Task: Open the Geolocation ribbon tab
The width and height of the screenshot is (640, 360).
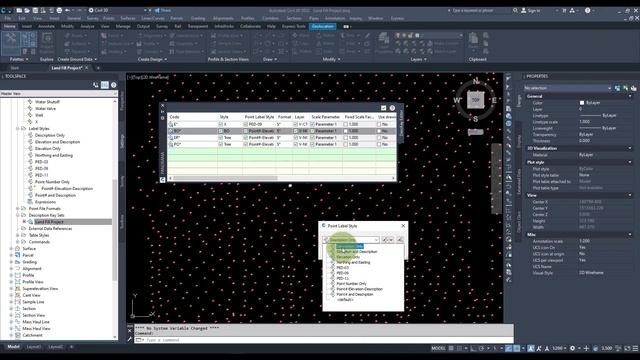Action: [322, 27]
